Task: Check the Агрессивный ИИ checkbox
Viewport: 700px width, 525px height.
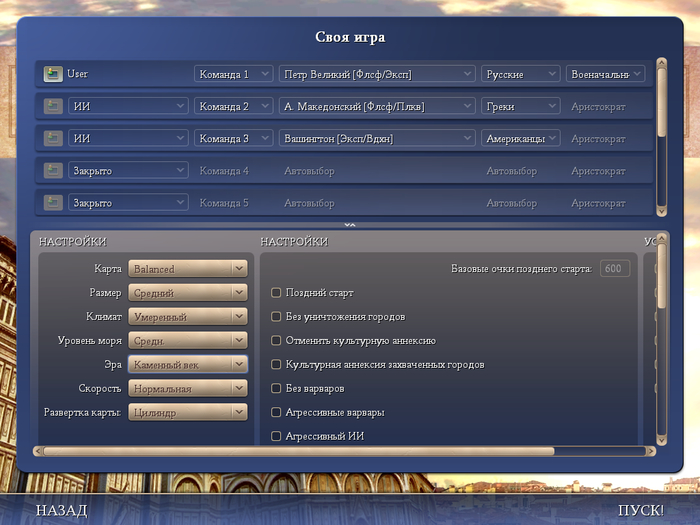Action: pos(276,436)
